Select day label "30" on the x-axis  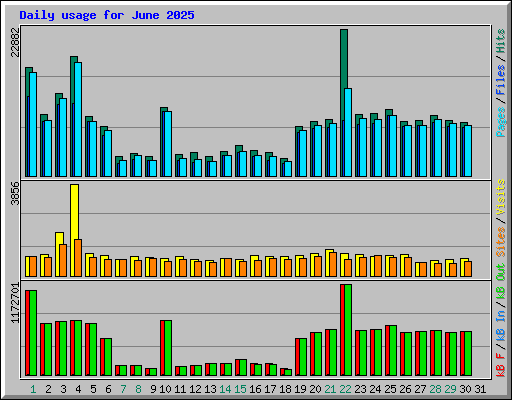(x=465, y=389)
